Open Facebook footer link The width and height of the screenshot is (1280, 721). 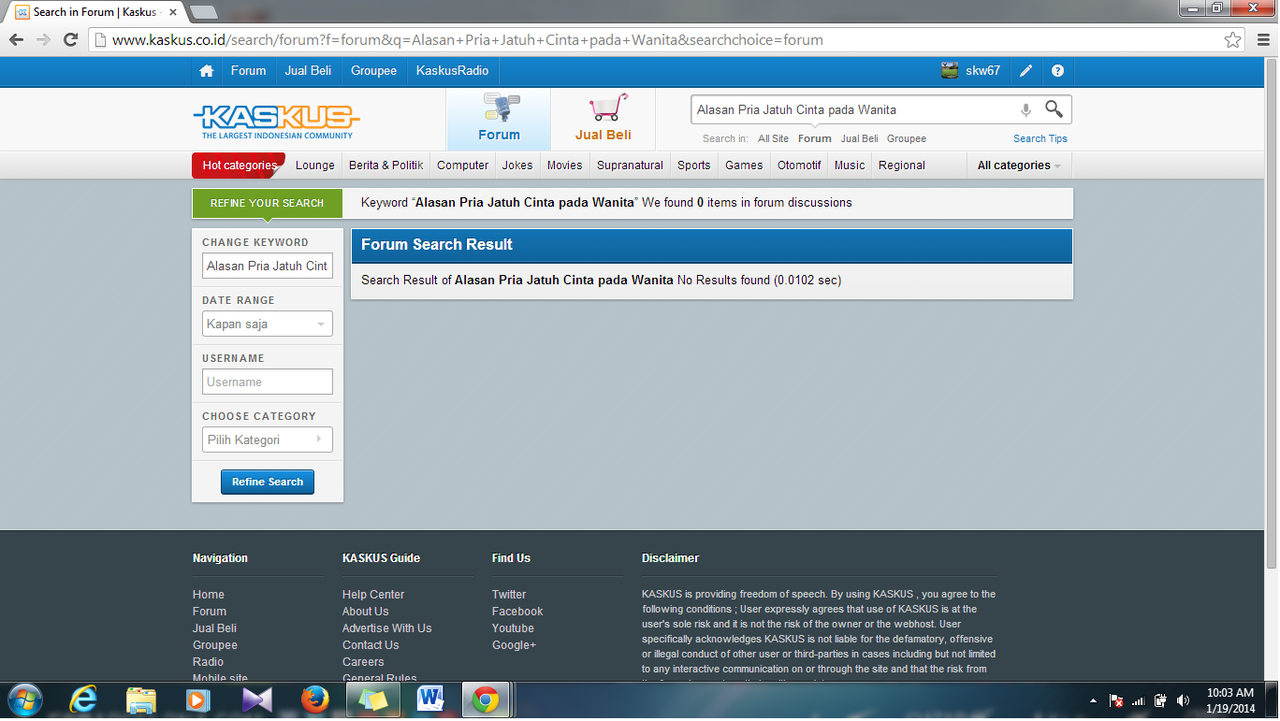pyautogui.click(x=517, y=611)
